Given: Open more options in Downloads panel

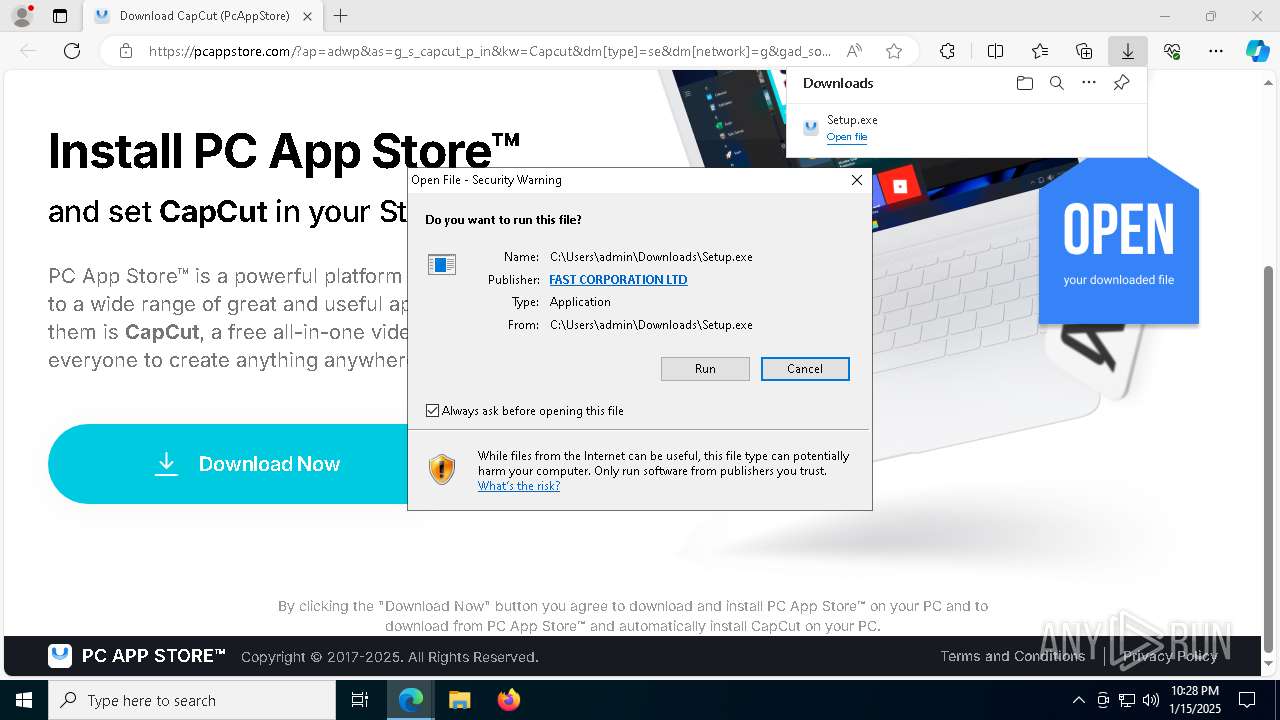Looking at the screenshot, I should (1089, 83).
